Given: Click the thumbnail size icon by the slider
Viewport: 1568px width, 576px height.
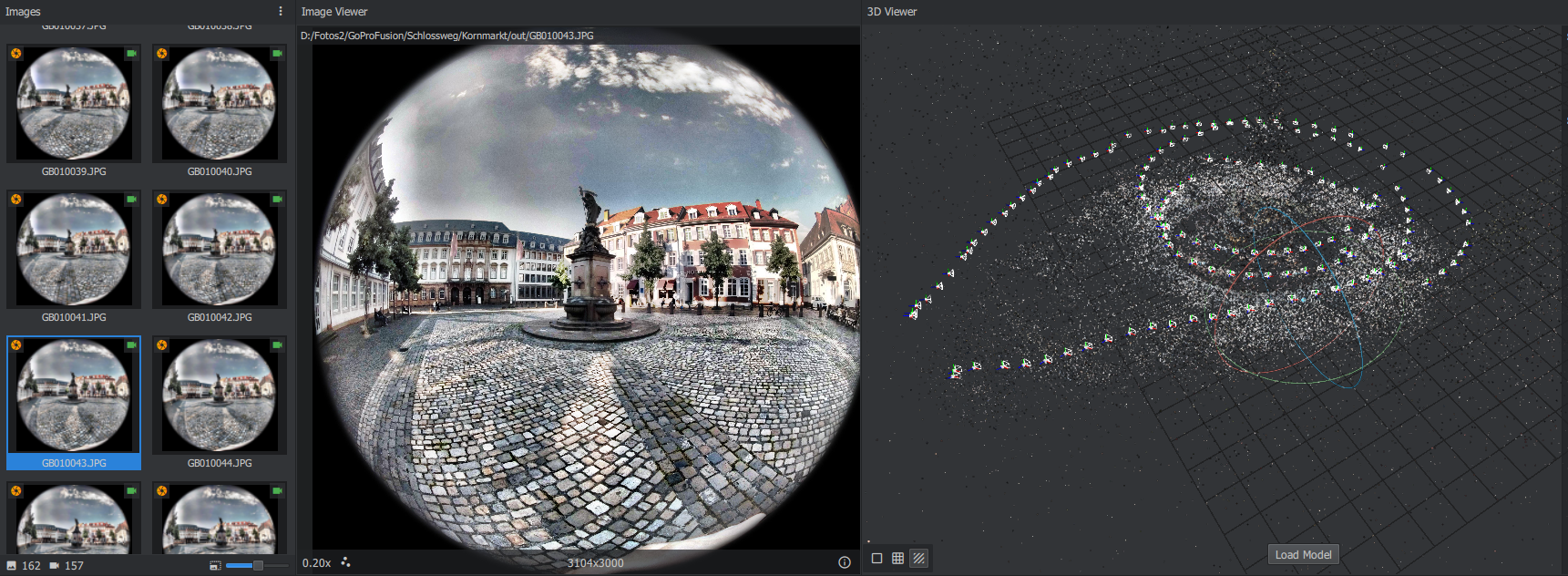Looking at the screenshot, I should click(x=215, y=566).
